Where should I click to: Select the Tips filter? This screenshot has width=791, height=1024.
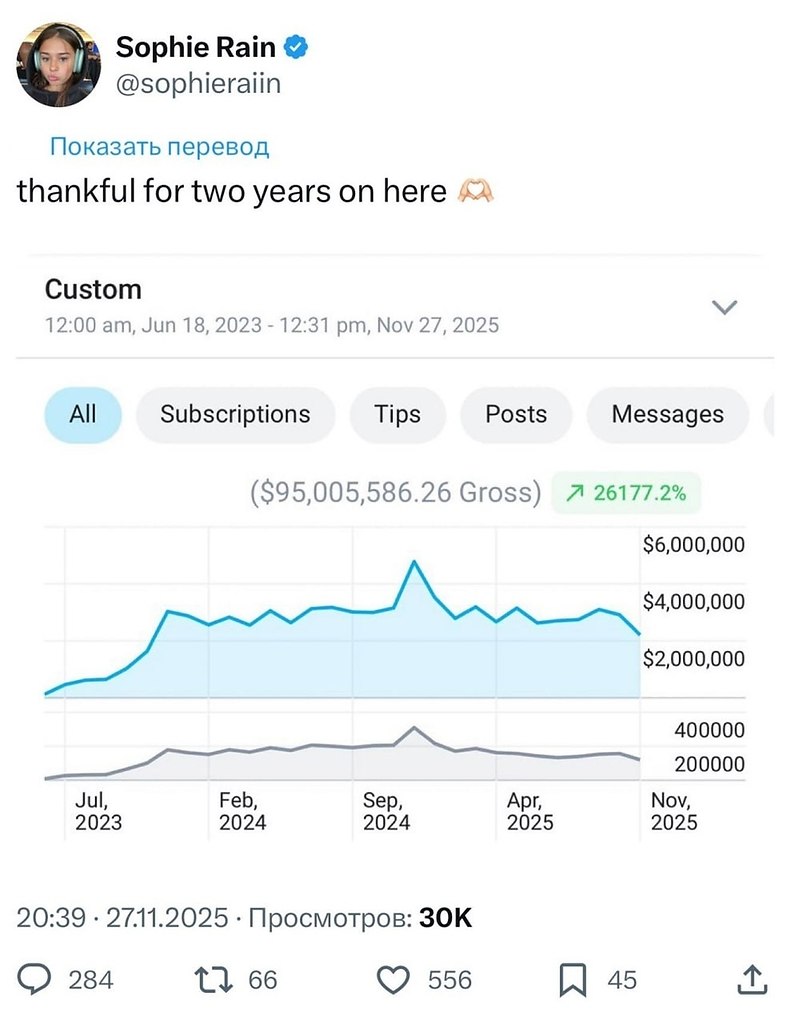coord(397,414)
